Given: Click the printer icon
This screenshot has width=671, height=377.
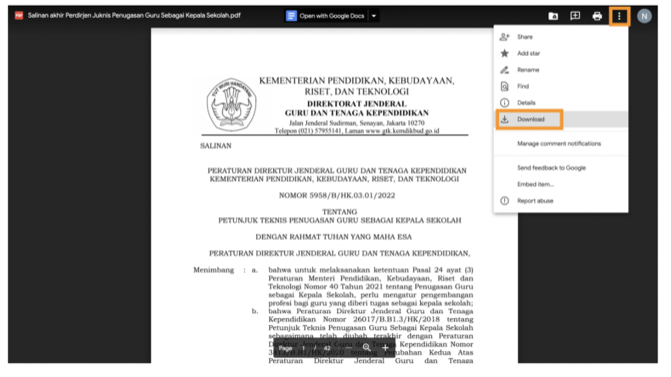Looking at the screenshot, I should coord(597,16).
